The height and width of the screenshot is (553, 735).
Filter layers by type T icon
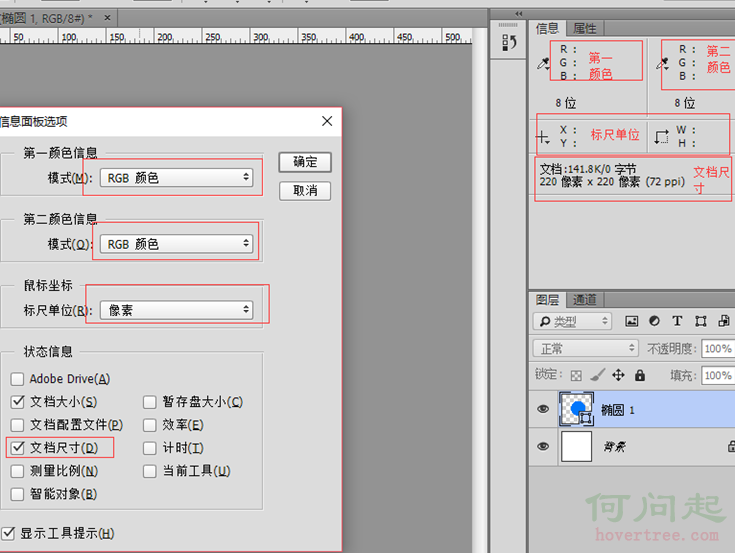(x=677, y=321)
